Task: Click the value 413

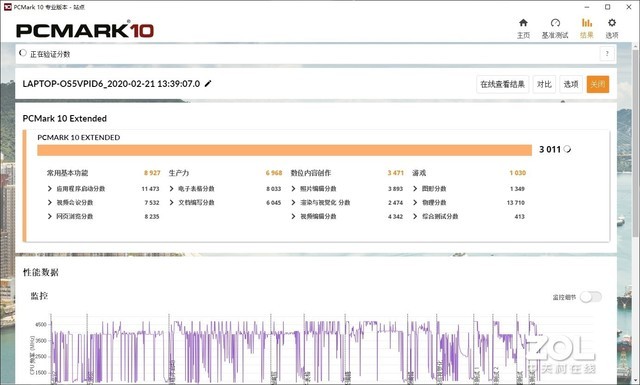Action: pos(519,216)
